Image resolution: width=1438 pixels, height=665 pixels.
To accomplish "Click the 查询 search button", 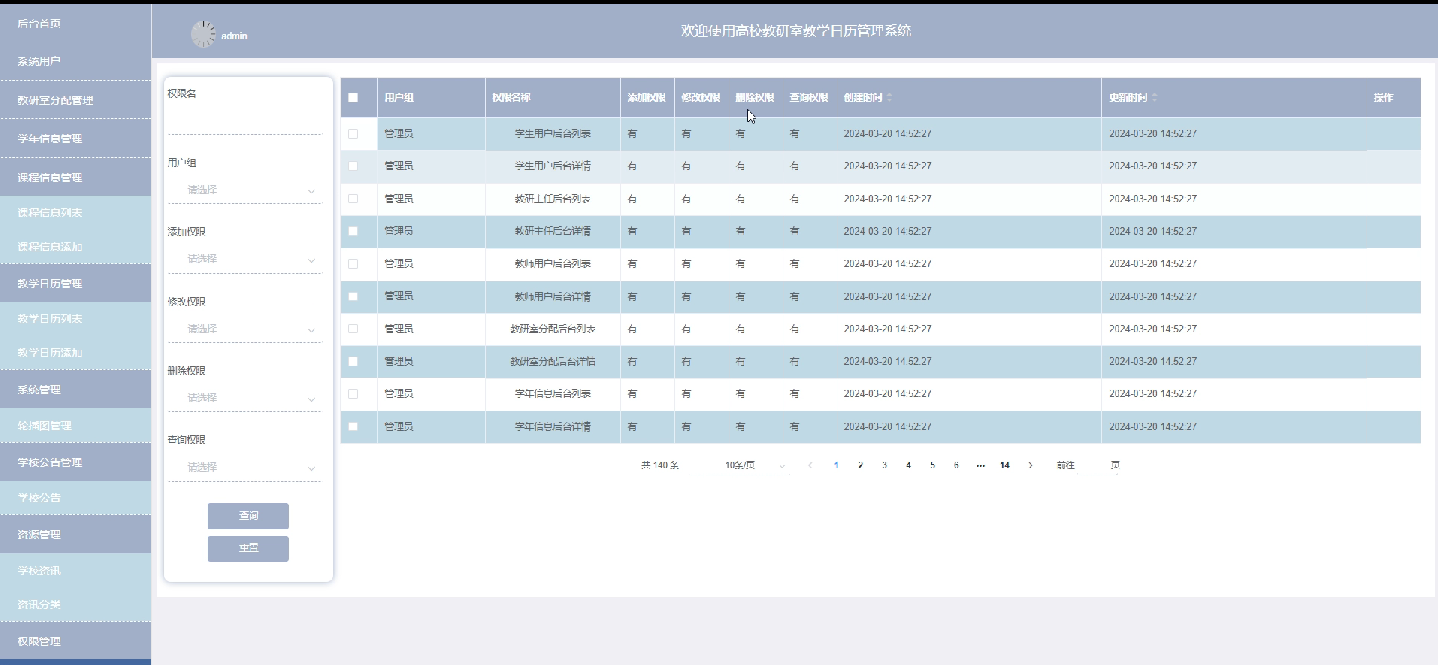I will (248, 516).
